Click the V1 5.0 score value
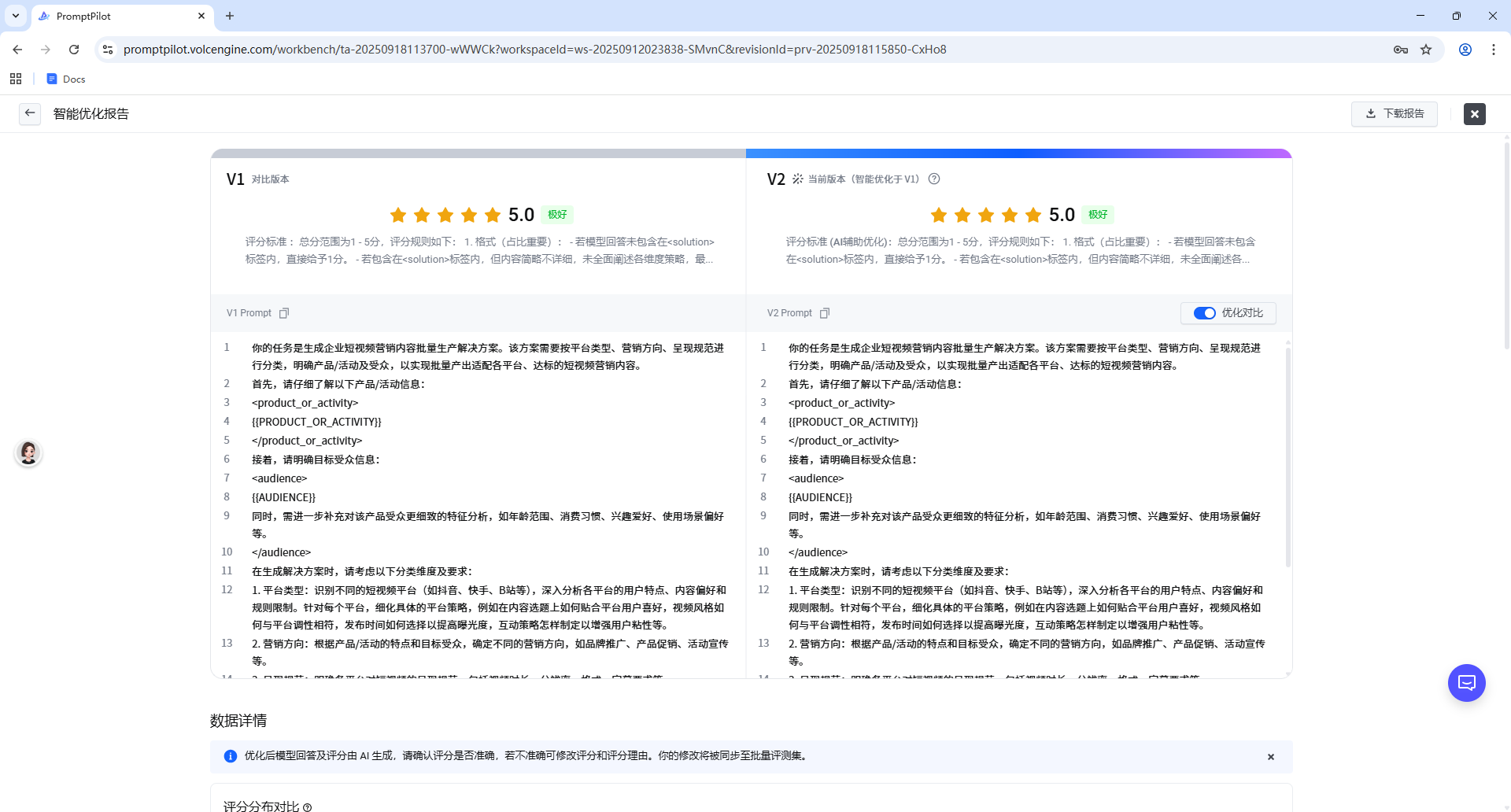 (x=521, y=215)
